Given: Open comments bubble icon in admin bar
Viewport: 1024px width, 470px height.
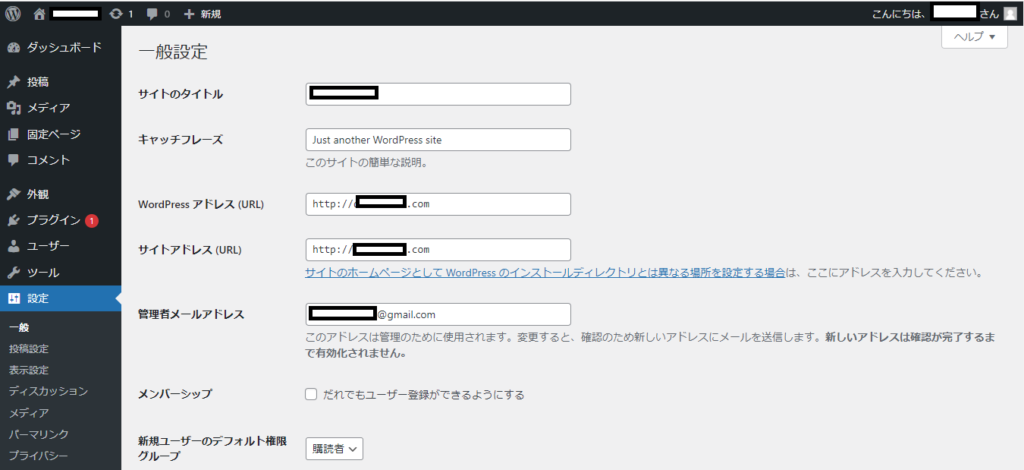Looking at the screenshot, I should (x=152, y=14).
